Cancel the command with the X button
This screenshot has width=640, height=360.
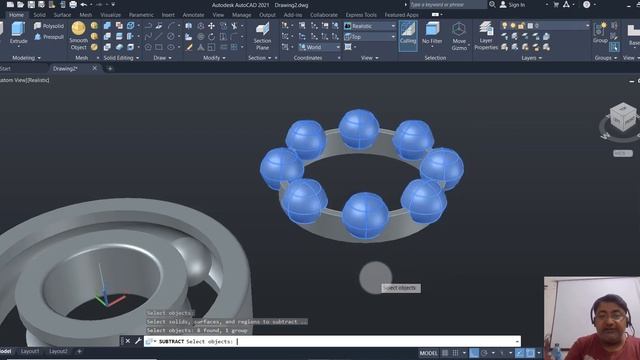click(128, 341)
